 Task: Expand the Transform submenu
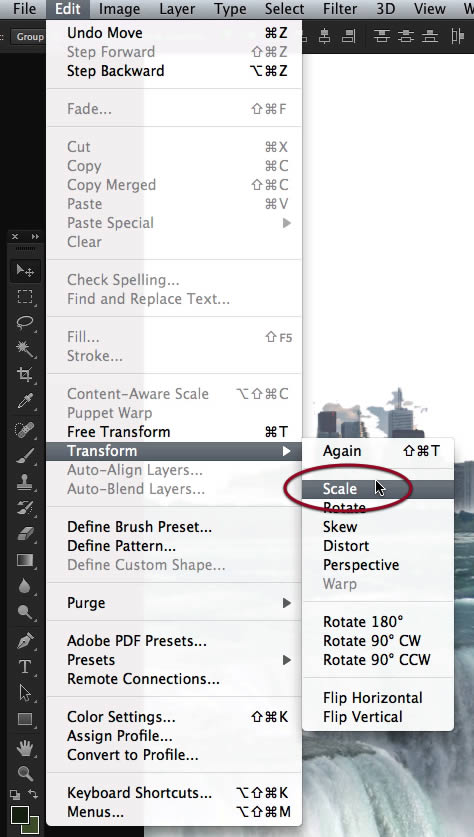click(174, 451)
